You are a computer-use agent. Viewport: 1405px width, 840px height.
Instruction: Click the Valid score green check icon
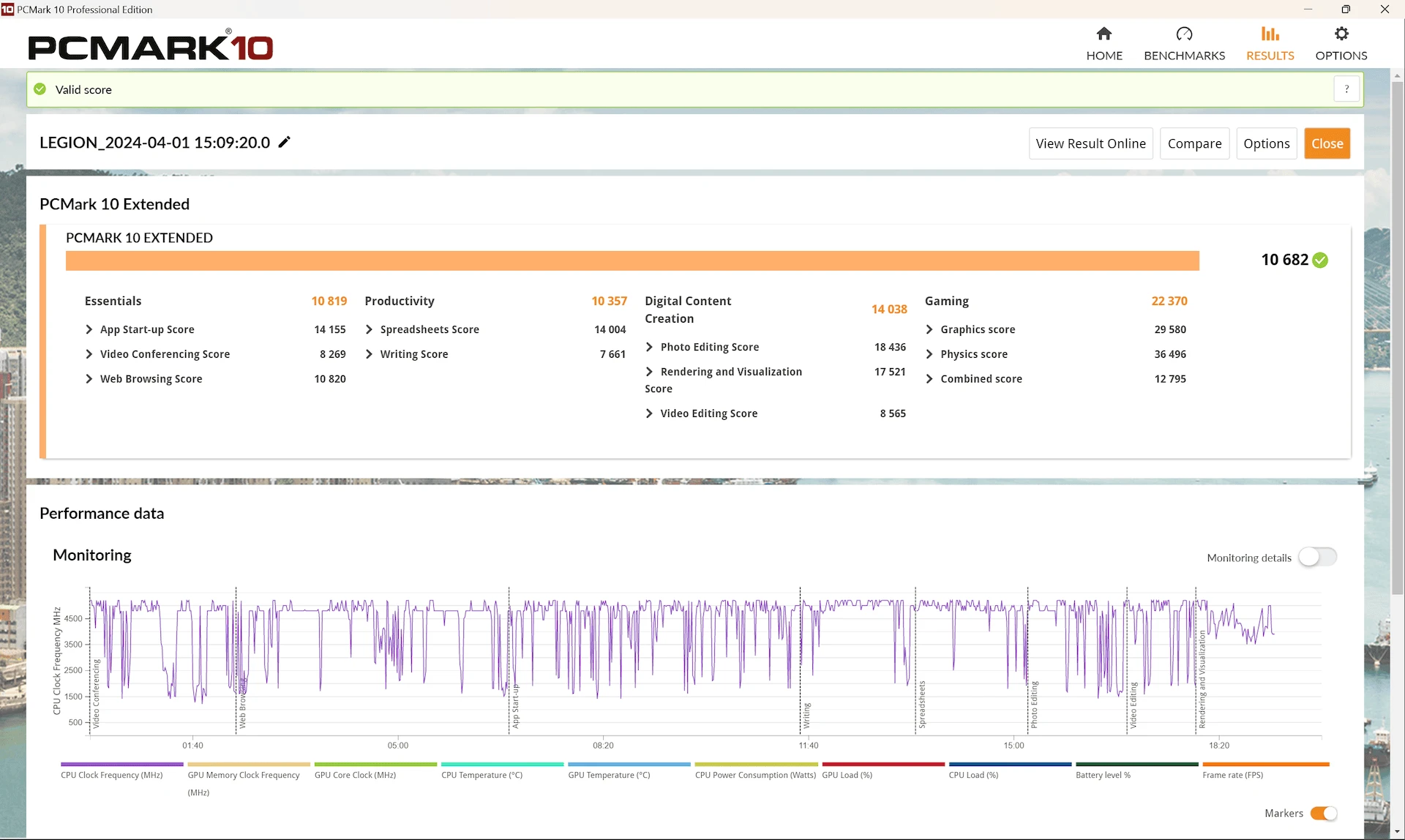pyautogui.click(x=40, y=89)
